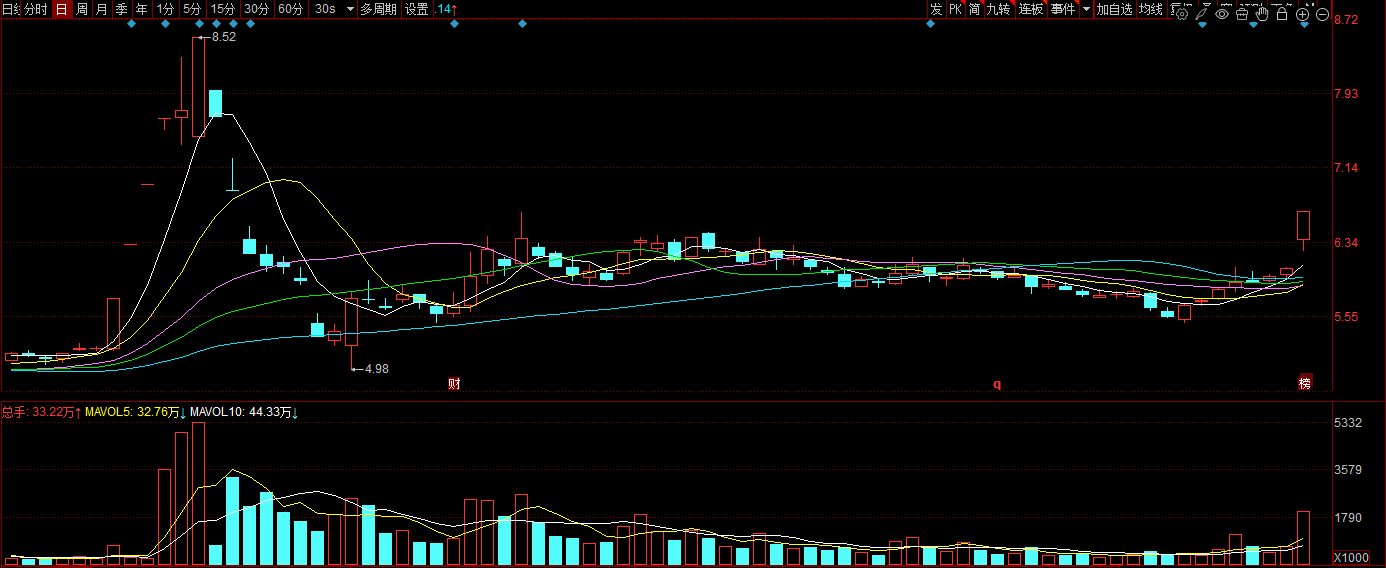This screenshot has height=568, width=1386.
Task: Open the 设置 settings button
Action: 417,9
